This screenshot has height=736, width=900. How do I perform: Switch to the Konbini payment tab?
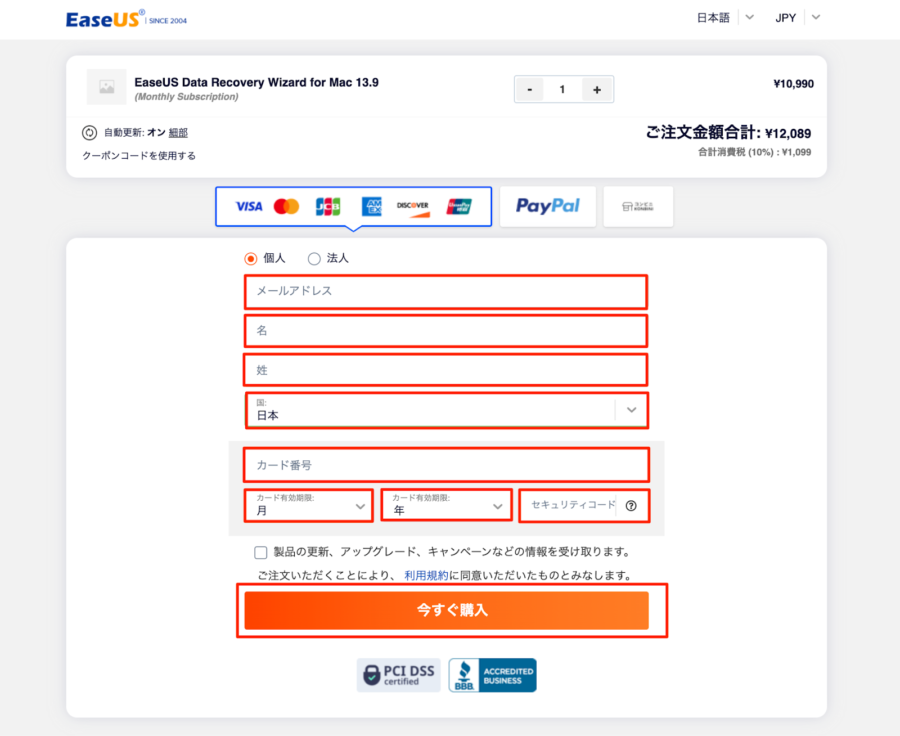tap(638, 206)
